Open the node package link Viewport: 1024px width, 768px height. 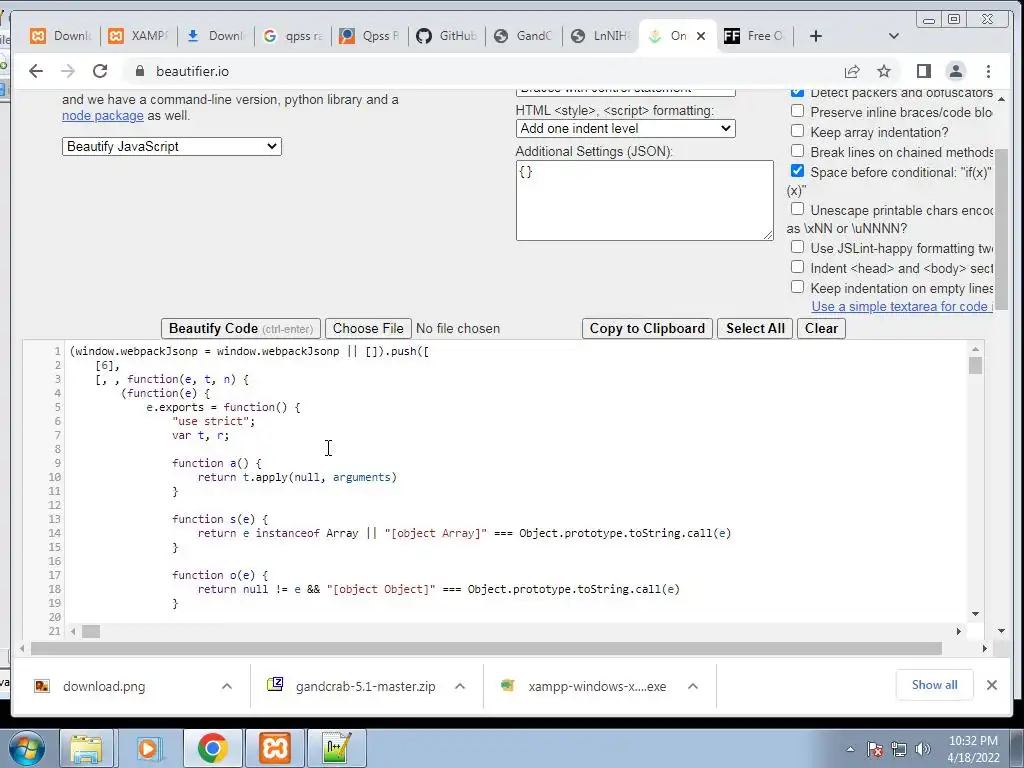click(x=103, y=116)
